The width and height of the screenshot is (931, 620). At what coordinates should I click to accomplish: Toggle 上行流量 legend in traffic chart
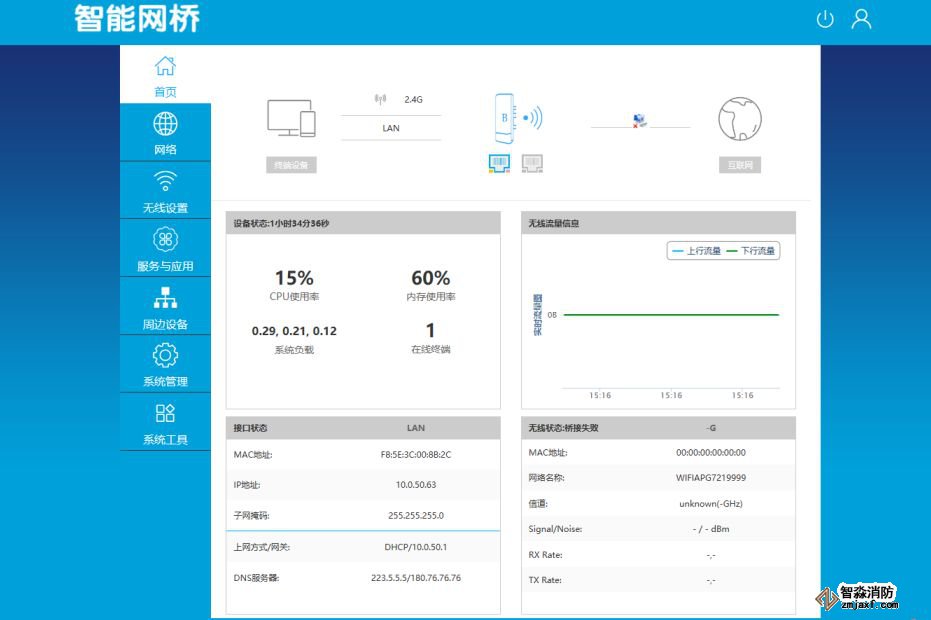[x=695, y=251]
